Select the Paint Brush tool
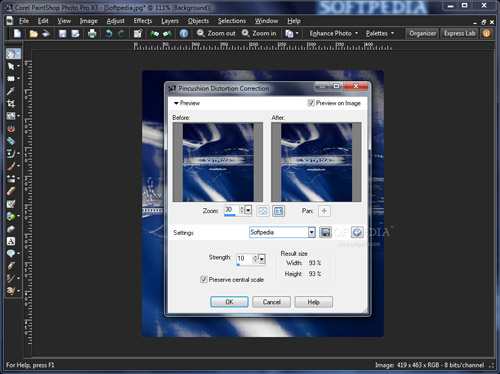Viewport: 500px width, 374px height. click(x=11, y=166)
